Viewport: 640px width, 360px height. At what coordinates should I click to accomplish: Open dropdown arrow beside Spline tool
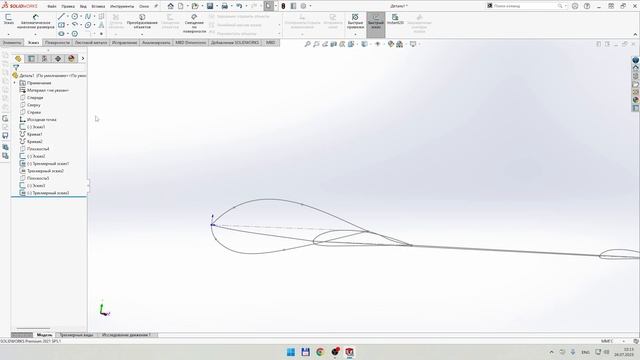[x=94, y=16]
